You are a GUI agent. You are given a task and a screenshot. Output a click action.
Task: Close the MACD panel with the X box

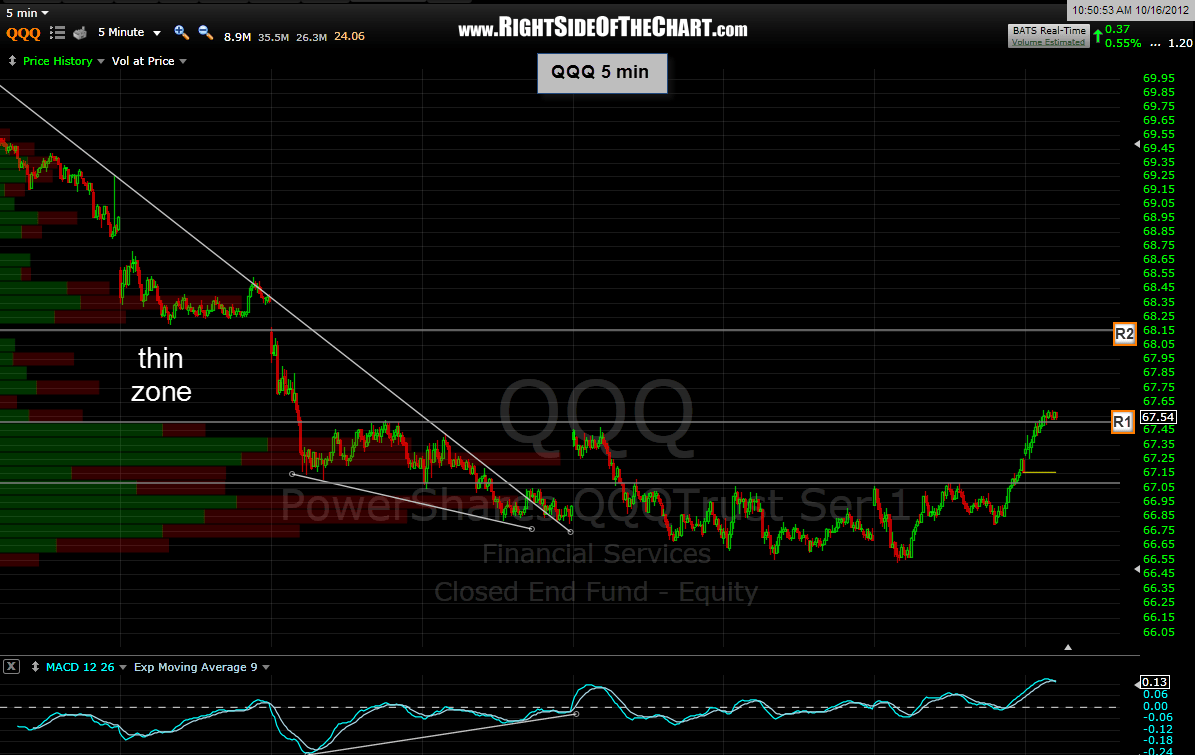[11, 667]
